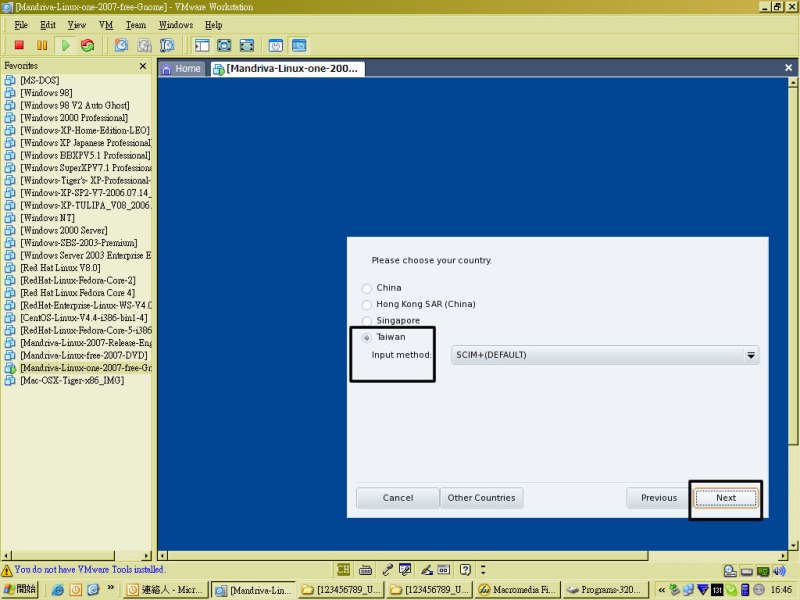Open the Team menu
This screenshot has width=800, height=600.
136,25
